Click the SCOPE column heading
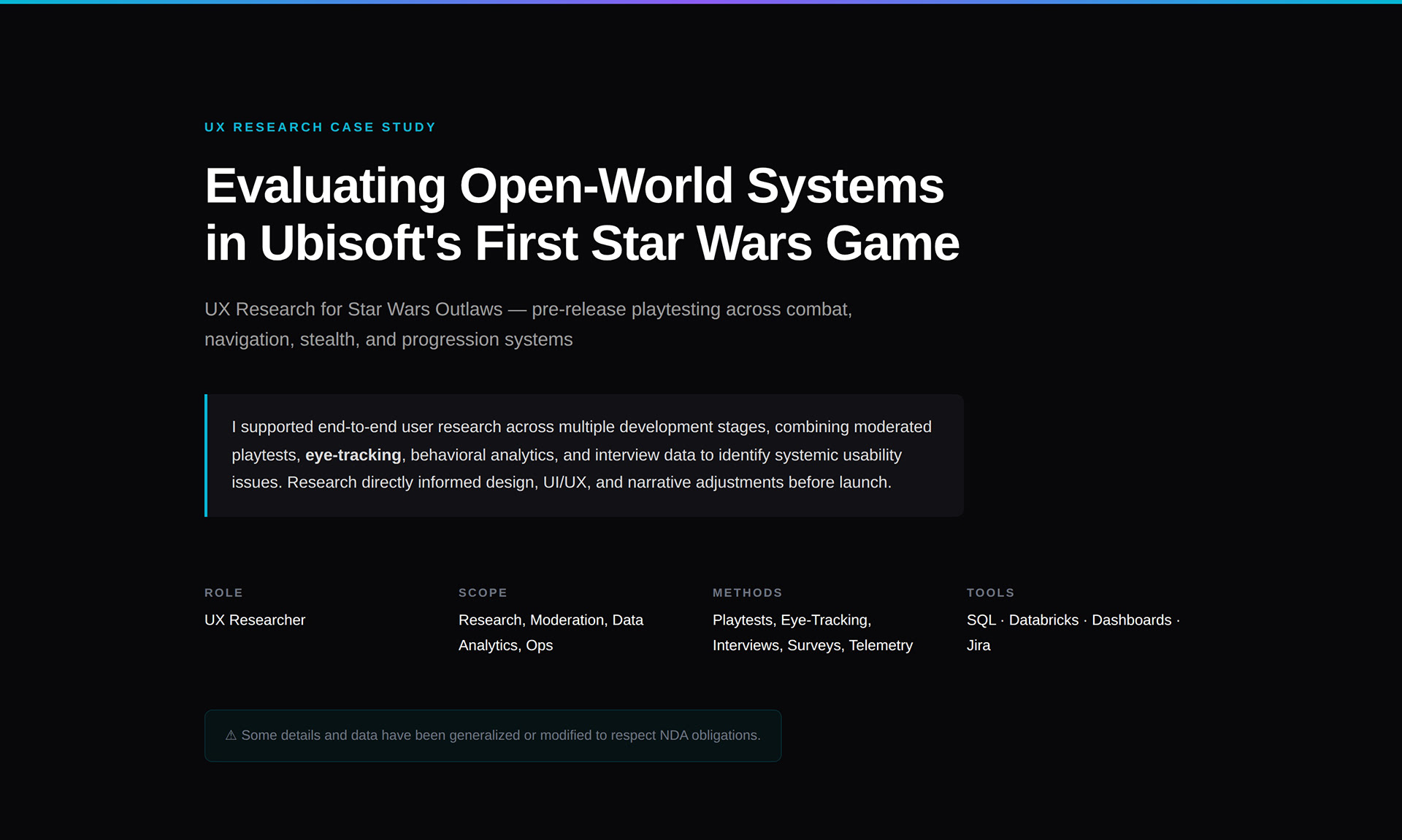 pyautogui.click(x=483, y=593)
